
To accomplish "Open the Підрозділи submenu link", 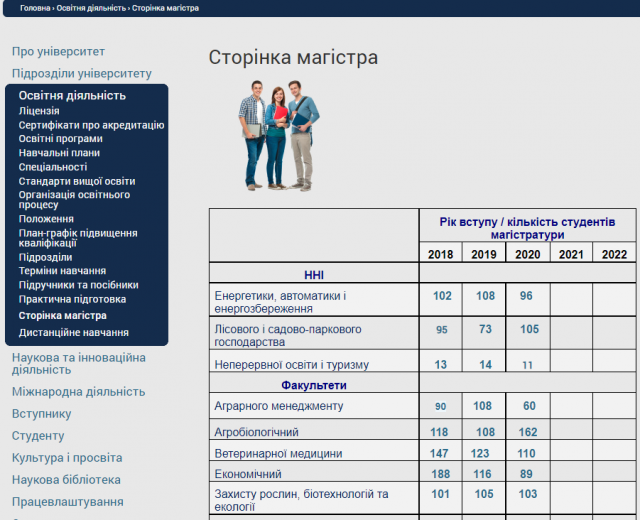I will 45,258.
